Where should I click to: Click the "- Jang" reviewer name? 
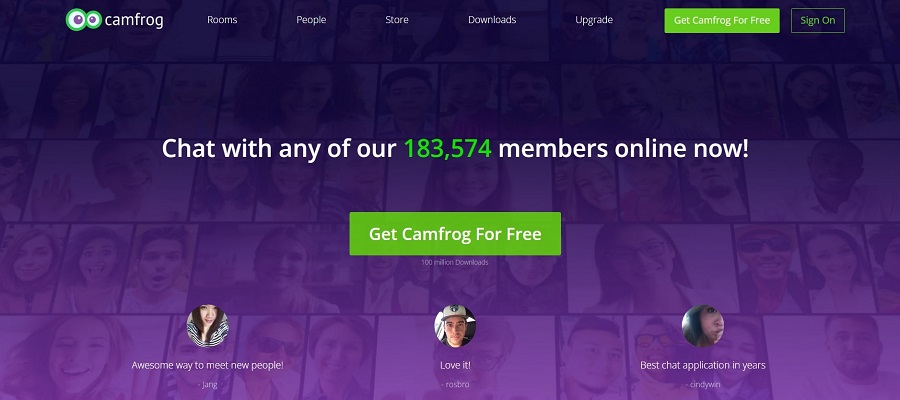208,385
